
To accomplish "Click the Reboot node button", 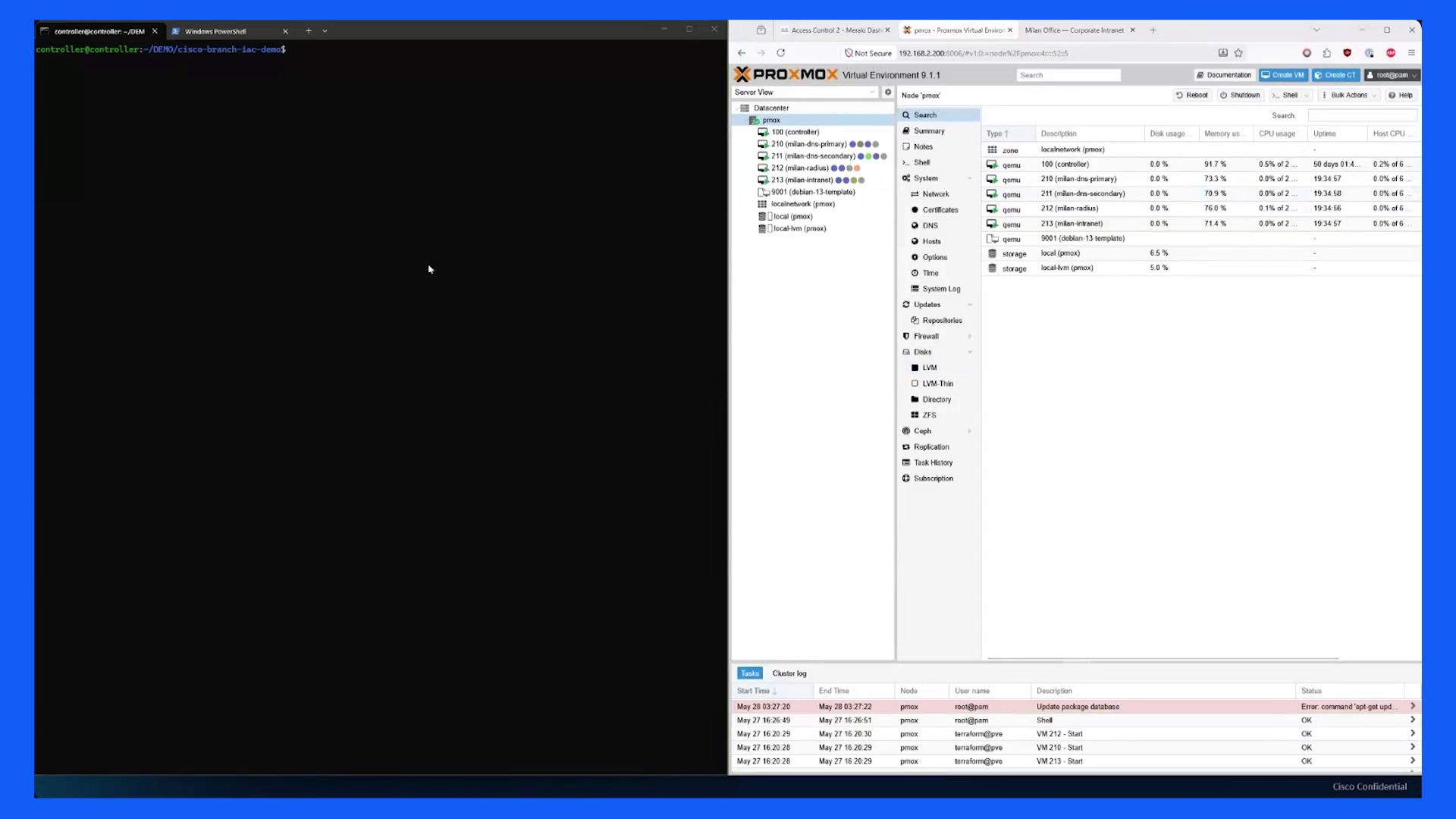I will pos(1192,96).
